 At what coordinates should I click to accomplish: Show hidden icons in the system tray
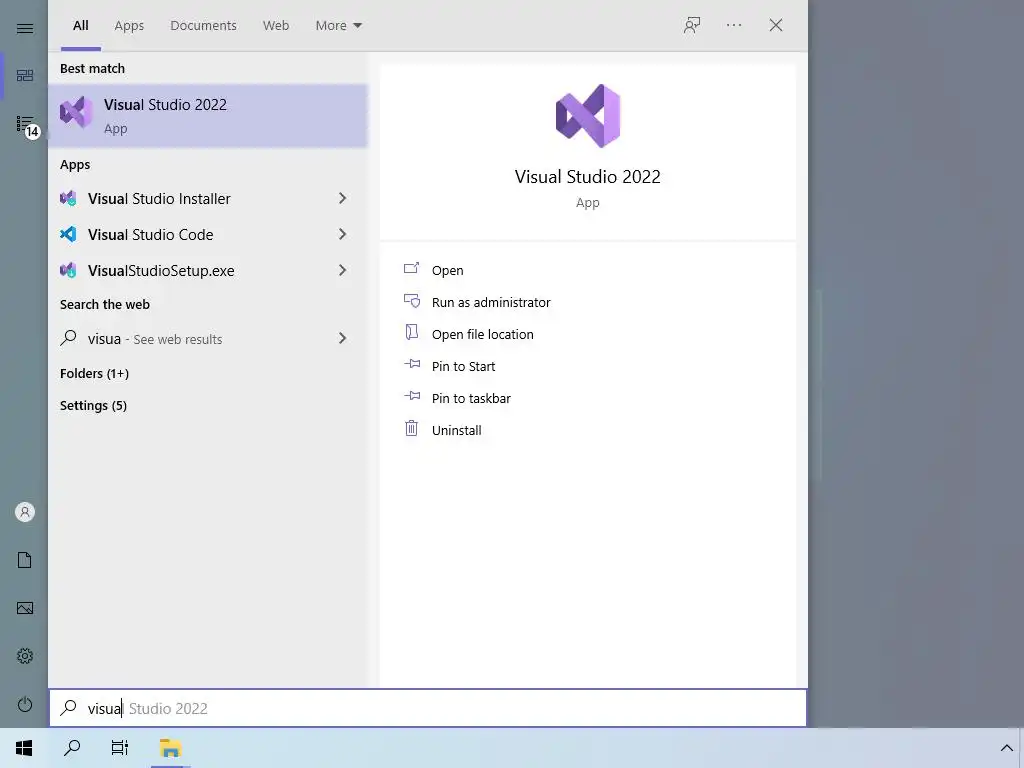(1006, 748)
